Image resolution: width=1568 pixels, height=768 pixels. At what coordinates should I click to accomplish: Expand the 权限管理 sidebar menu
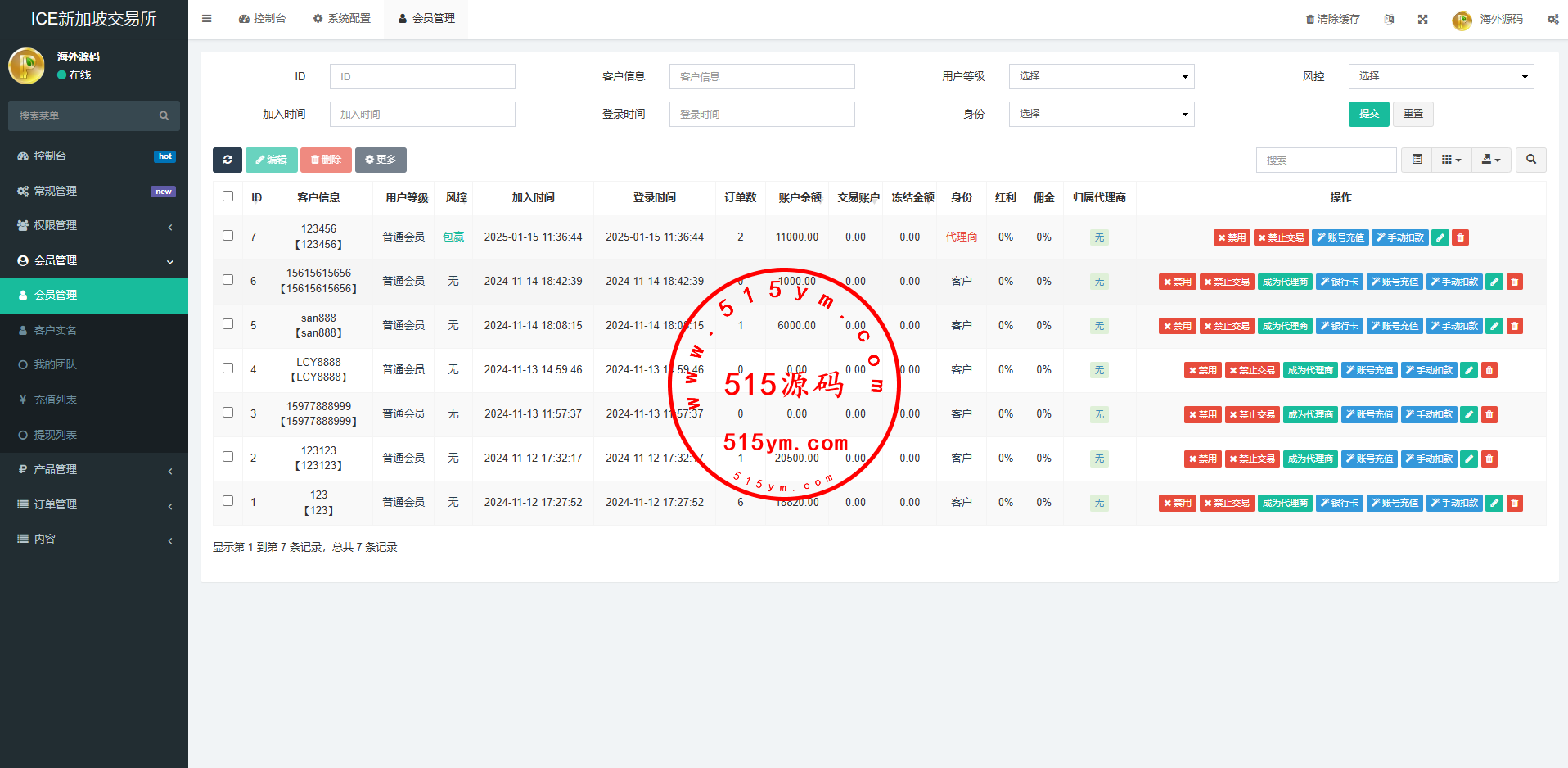[94, 225]
